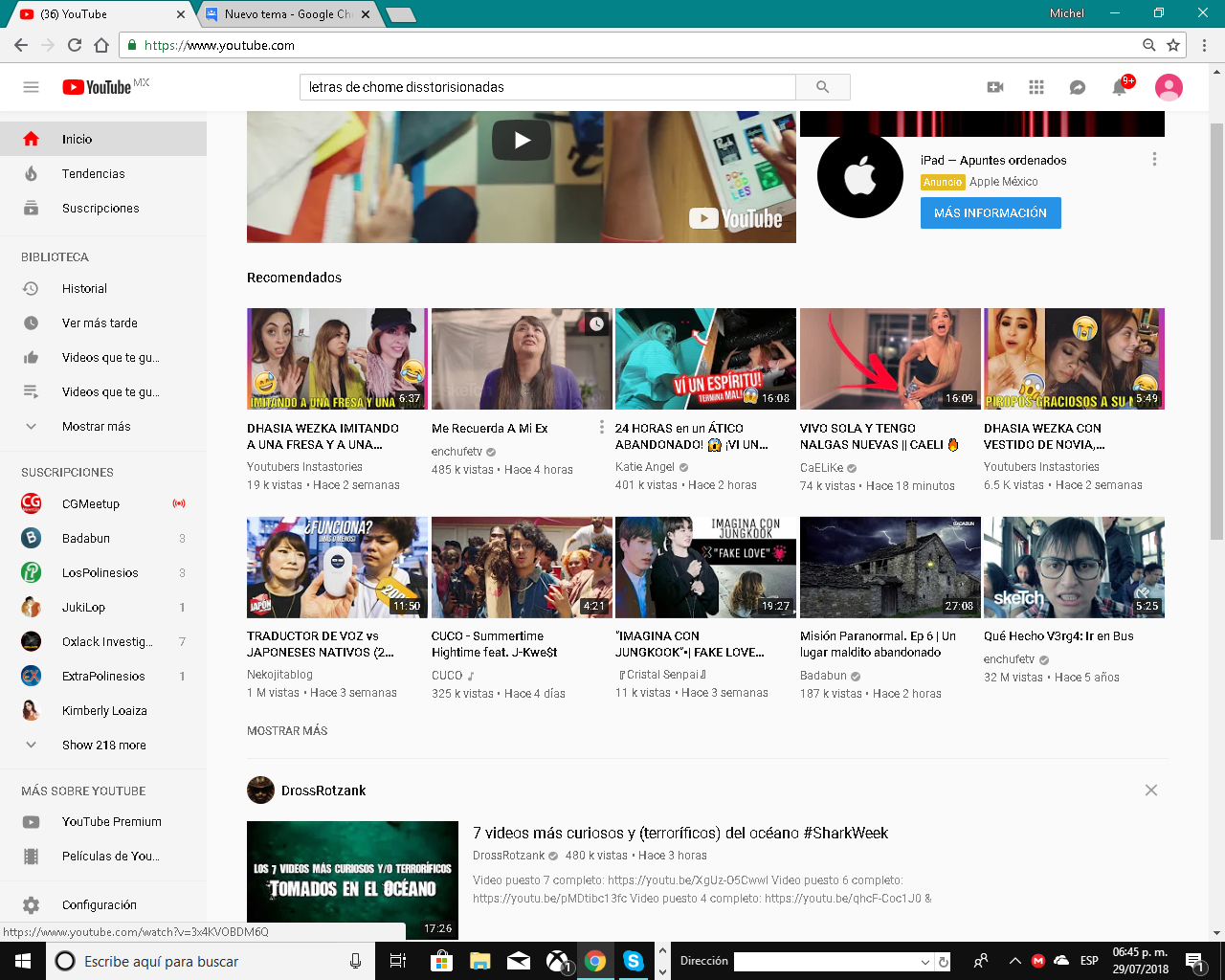Image resolution: width=1225 pixels, height=980 pixels.
Task: Open Tendencias in the sidebar
Action: [x=103, y=174]
